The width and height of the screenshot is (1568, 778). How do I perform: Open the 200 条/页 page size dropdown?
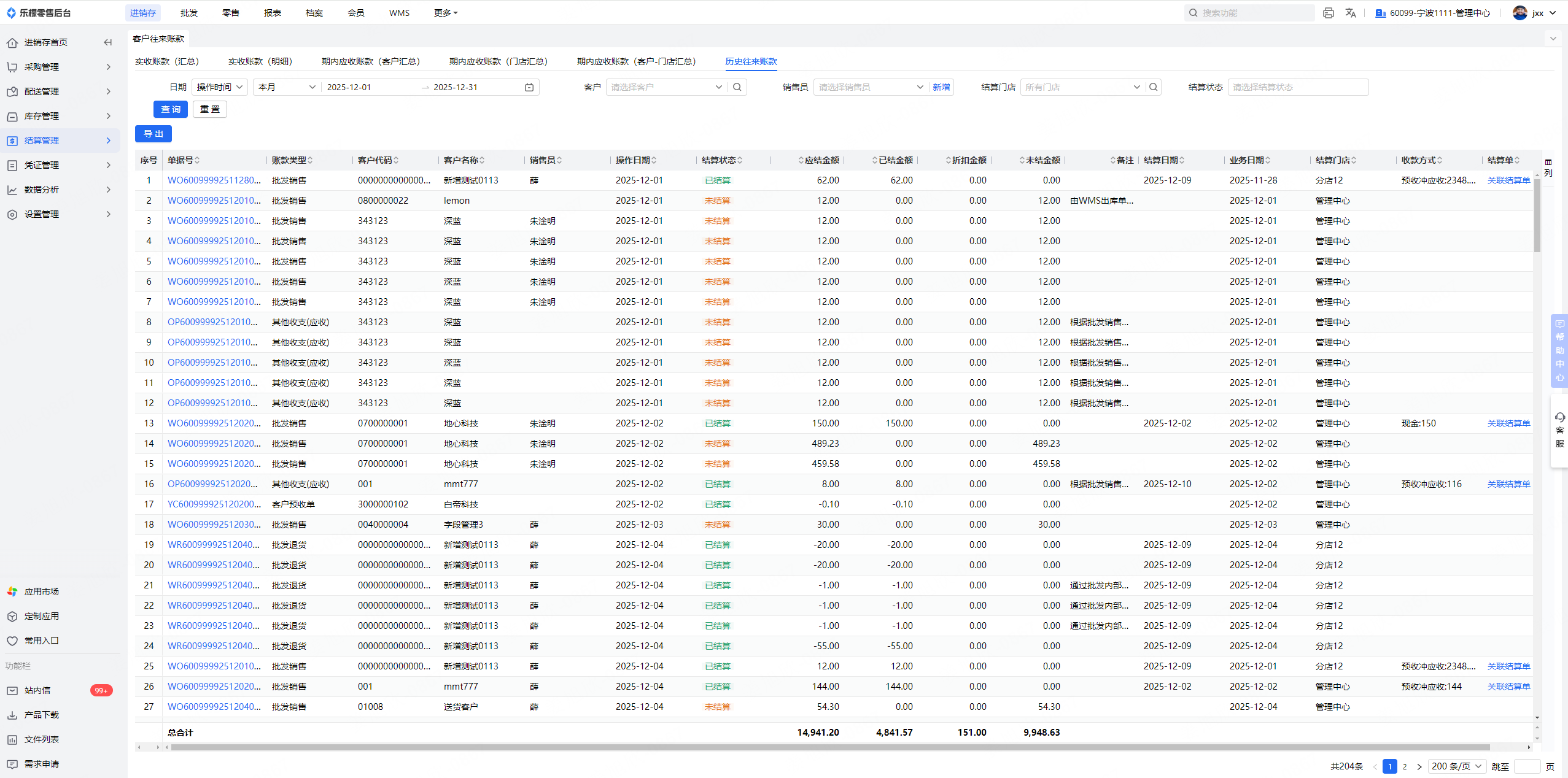1456,766
